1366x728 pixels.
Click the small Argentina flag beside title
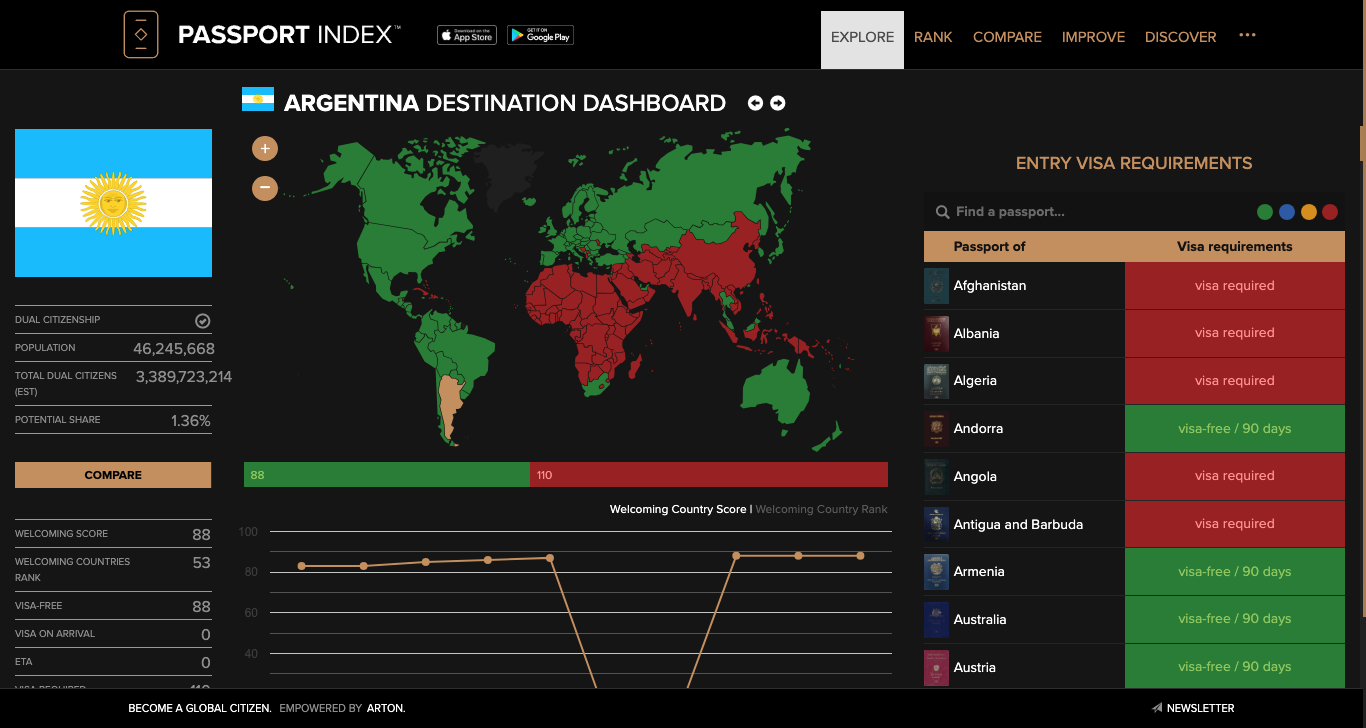[258, 99]
